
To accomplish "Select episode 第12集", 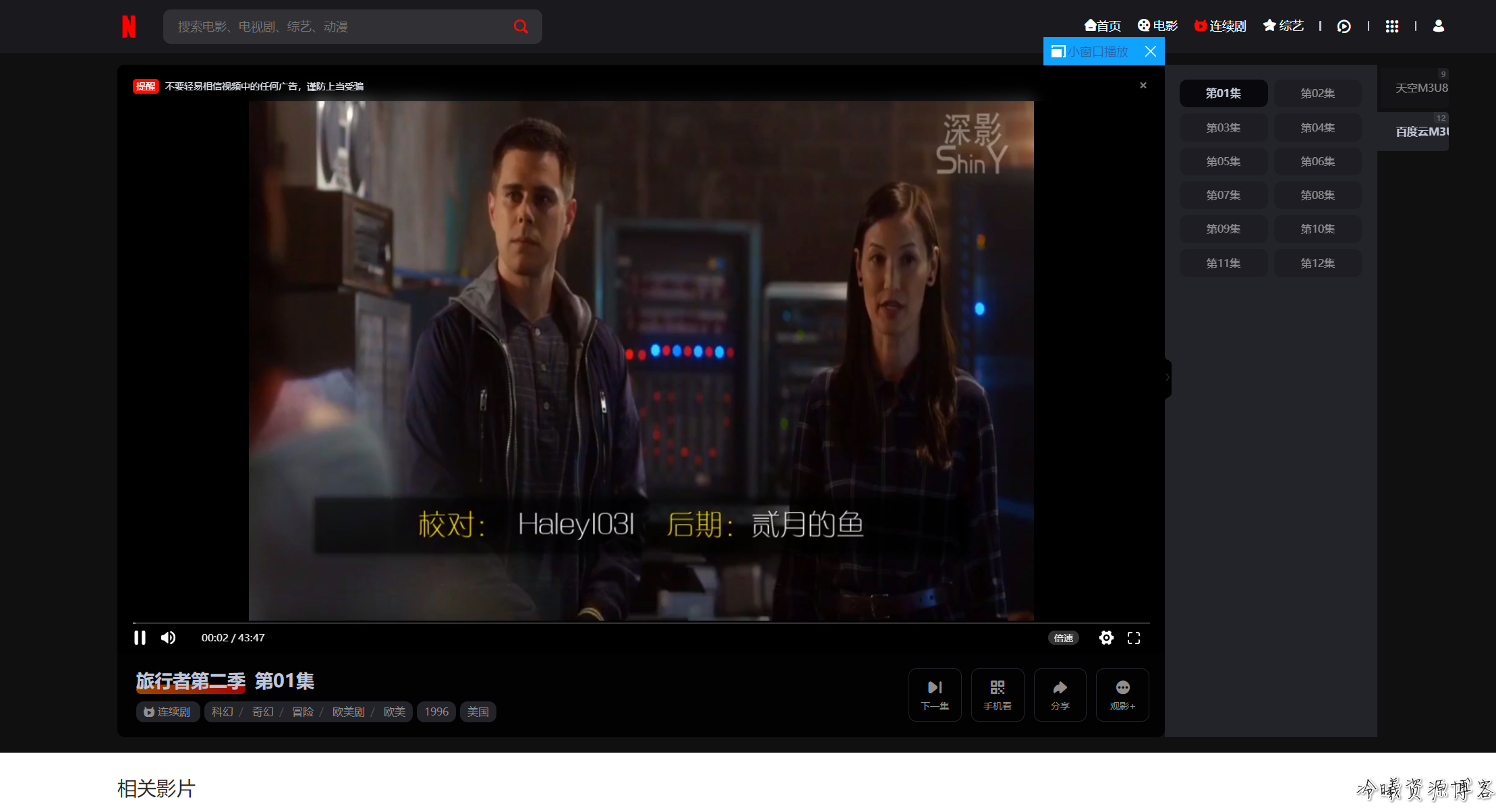I will pos(1318,263).
